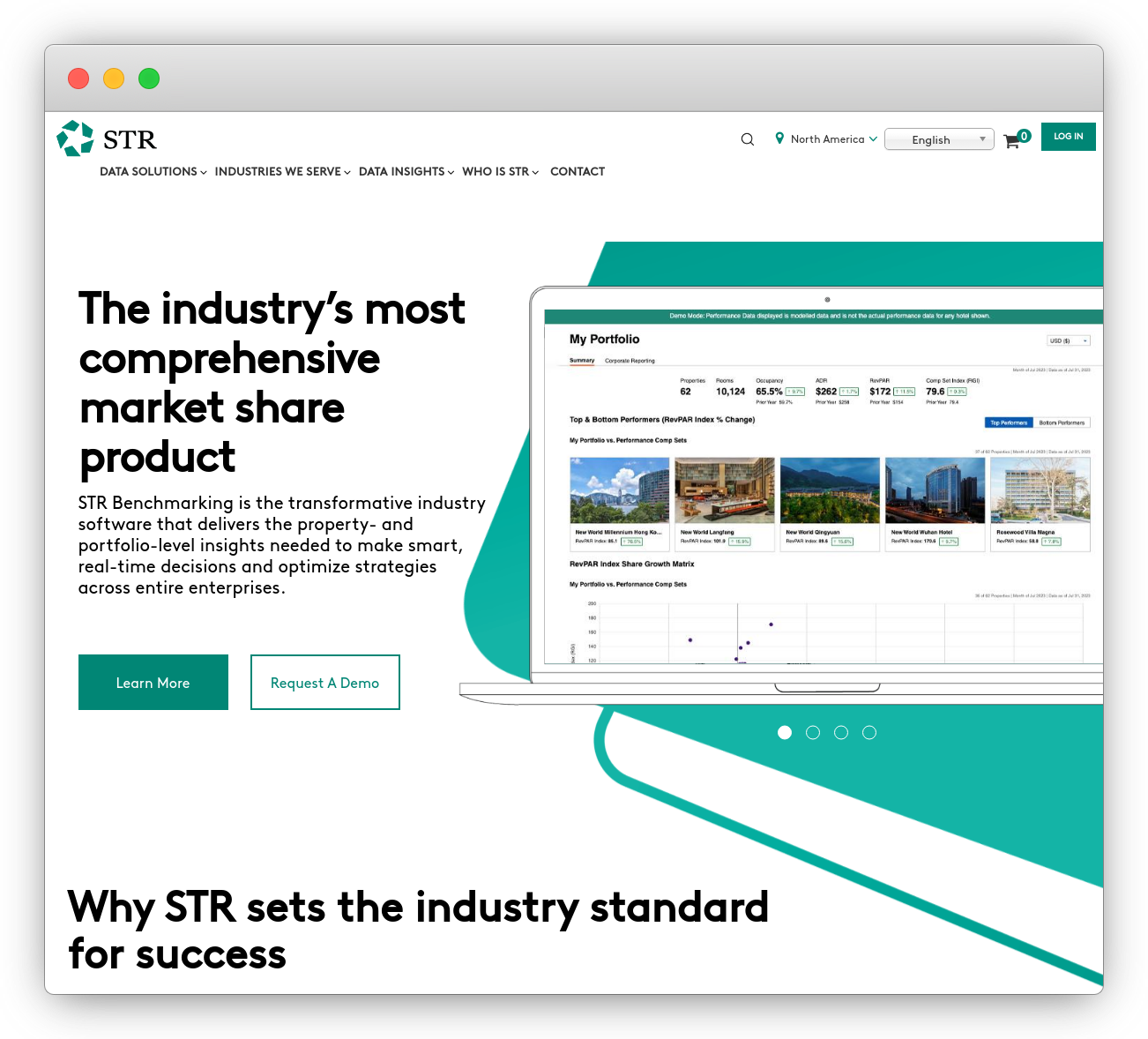Open the site search magnifier icon
This screenshot has width=1148, height=1039.
[748, 139]
